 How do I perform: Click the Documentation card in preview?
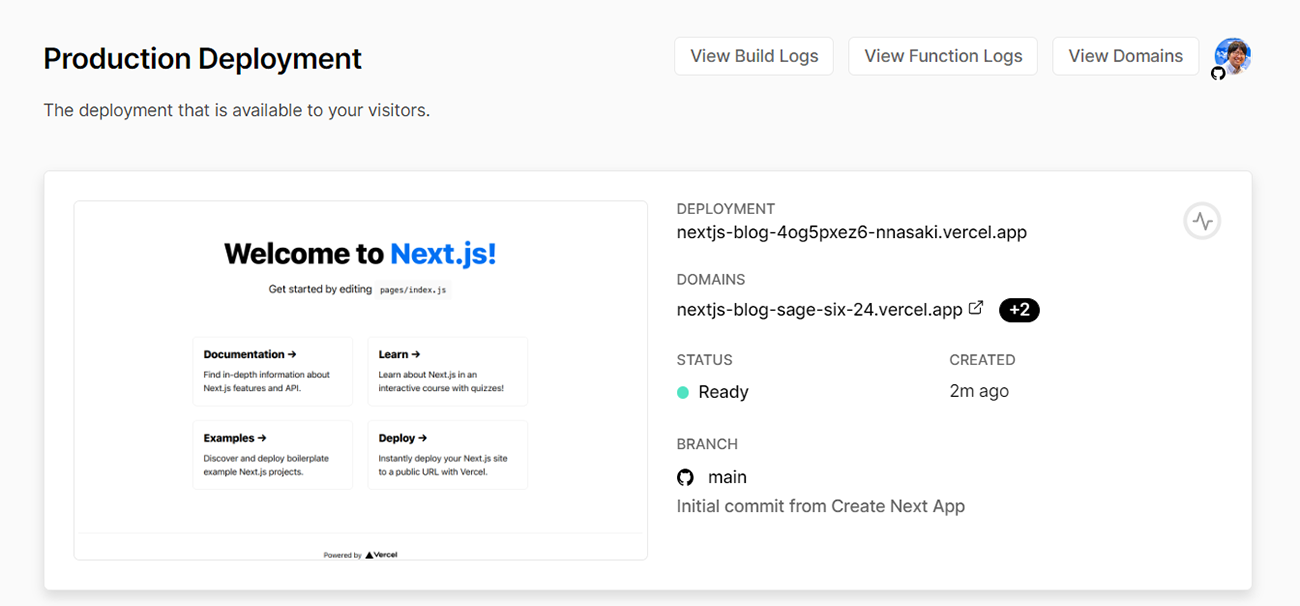click(x=273, y=371)
